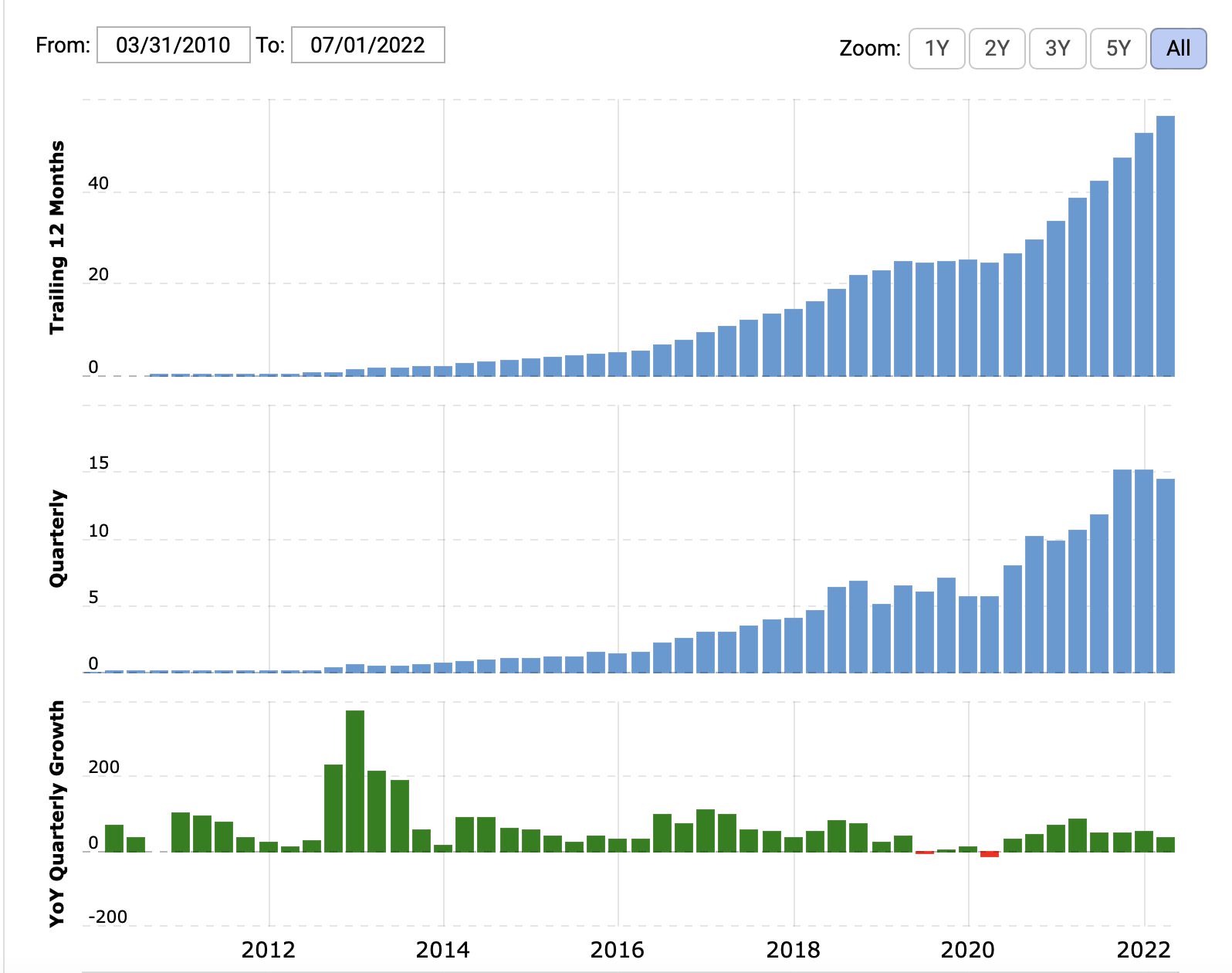Click the last Quarterly chart bar
The image size is (1232, 973).
pos(1166,575)
